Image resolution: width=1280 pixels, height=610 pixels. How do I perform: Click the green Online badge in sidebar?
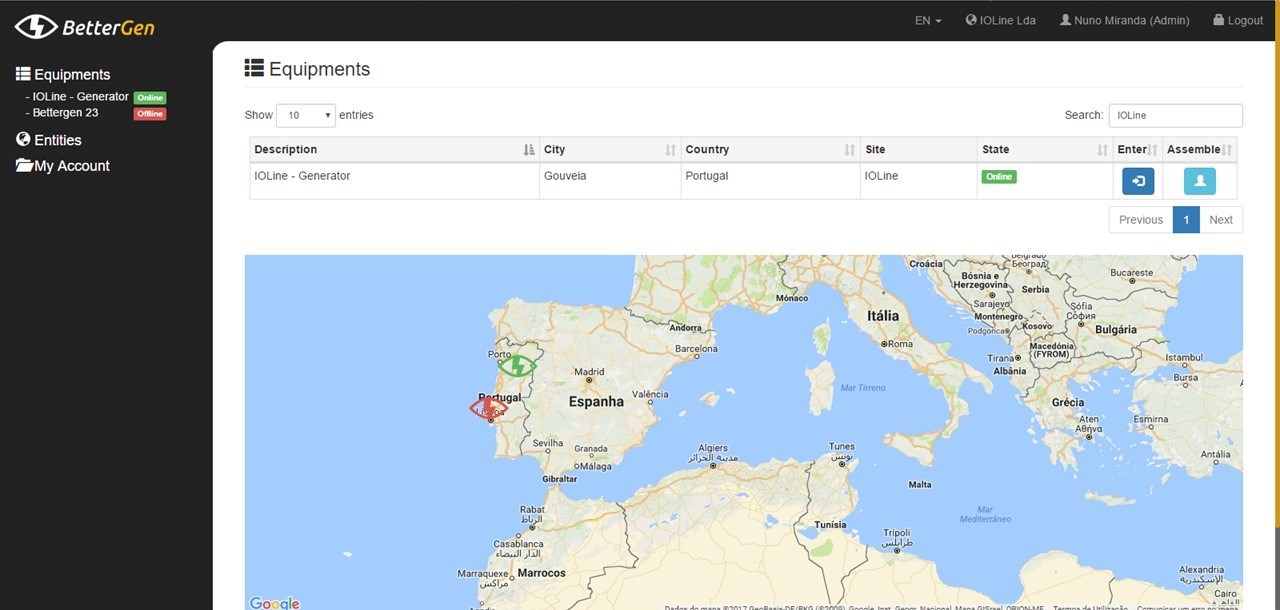(x=150, y=98)
